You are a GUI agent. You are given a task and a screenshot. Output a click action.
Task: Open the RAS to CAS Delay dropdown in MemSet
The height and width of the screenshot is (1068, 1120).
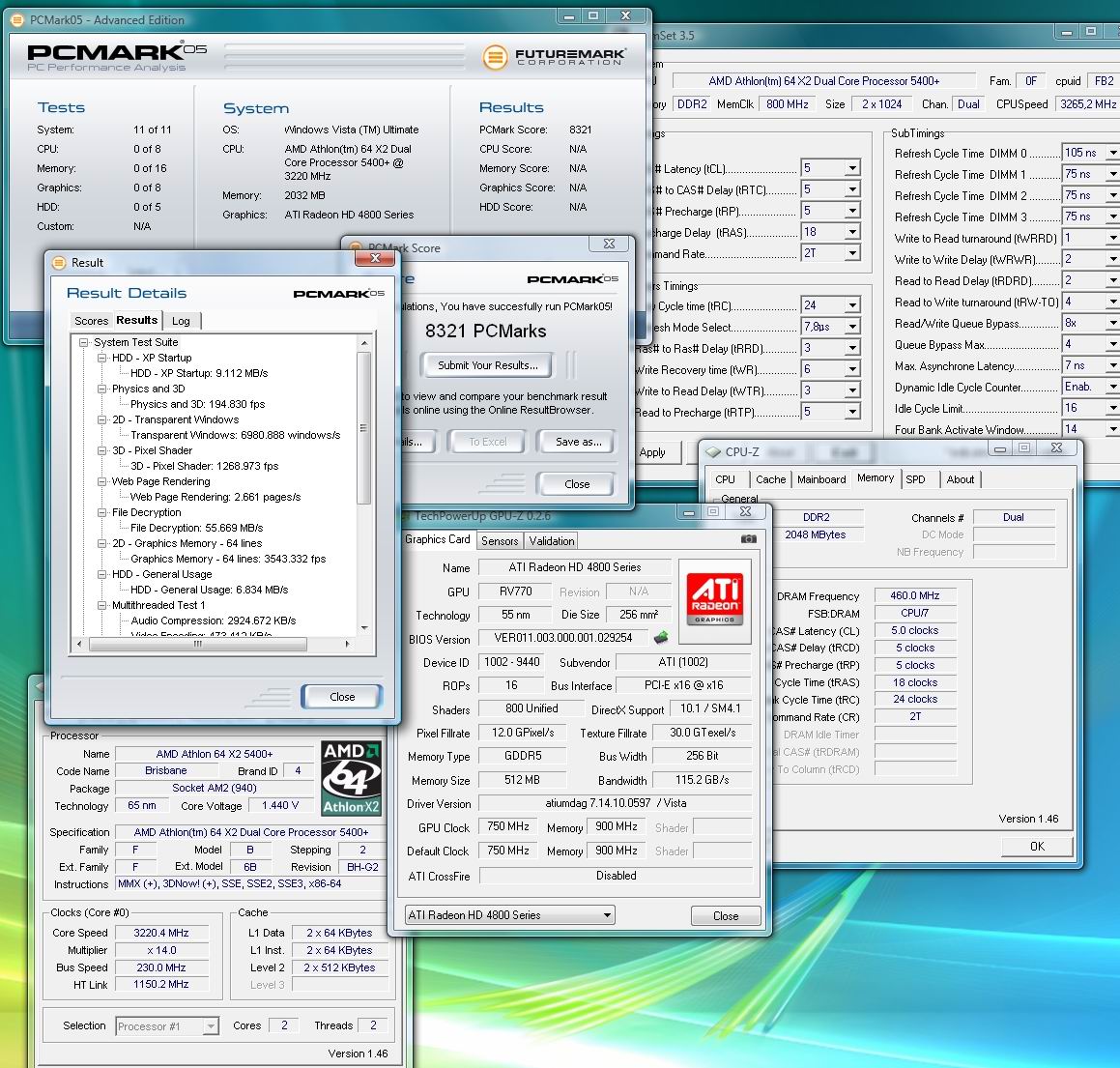852,190
